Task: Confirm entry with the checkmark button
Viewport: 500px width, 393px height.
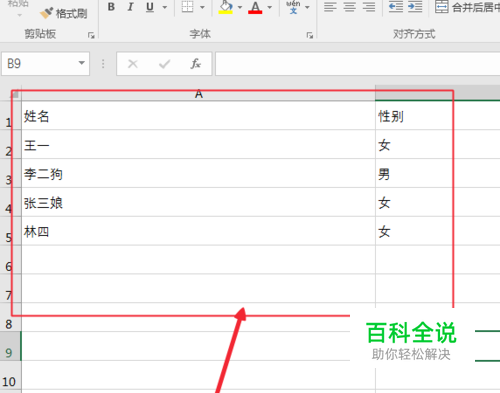Action: (164, 63)
